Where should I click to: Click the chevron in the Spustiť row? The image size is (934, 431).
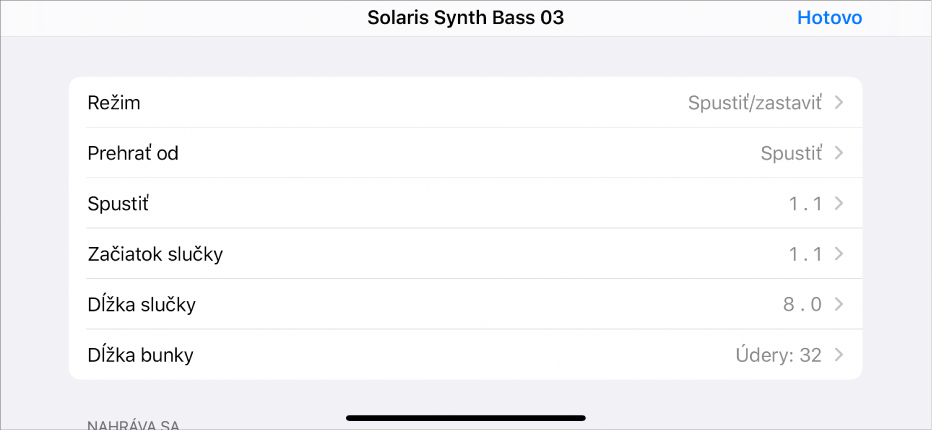839,204
